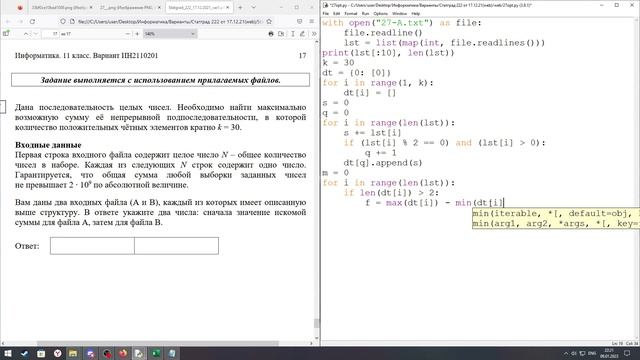The image size is (640, 360).
Task: Click the system clock in the taskbar
Action: (609, 353)
